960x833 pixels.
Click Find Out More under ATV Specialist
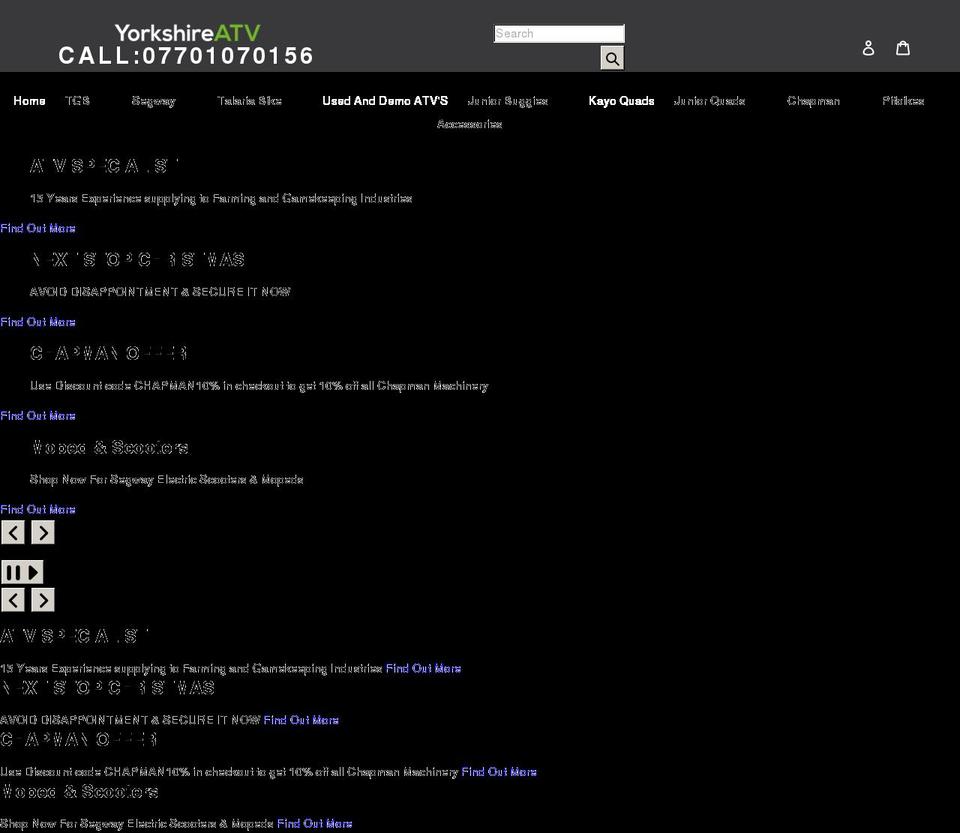37,228
